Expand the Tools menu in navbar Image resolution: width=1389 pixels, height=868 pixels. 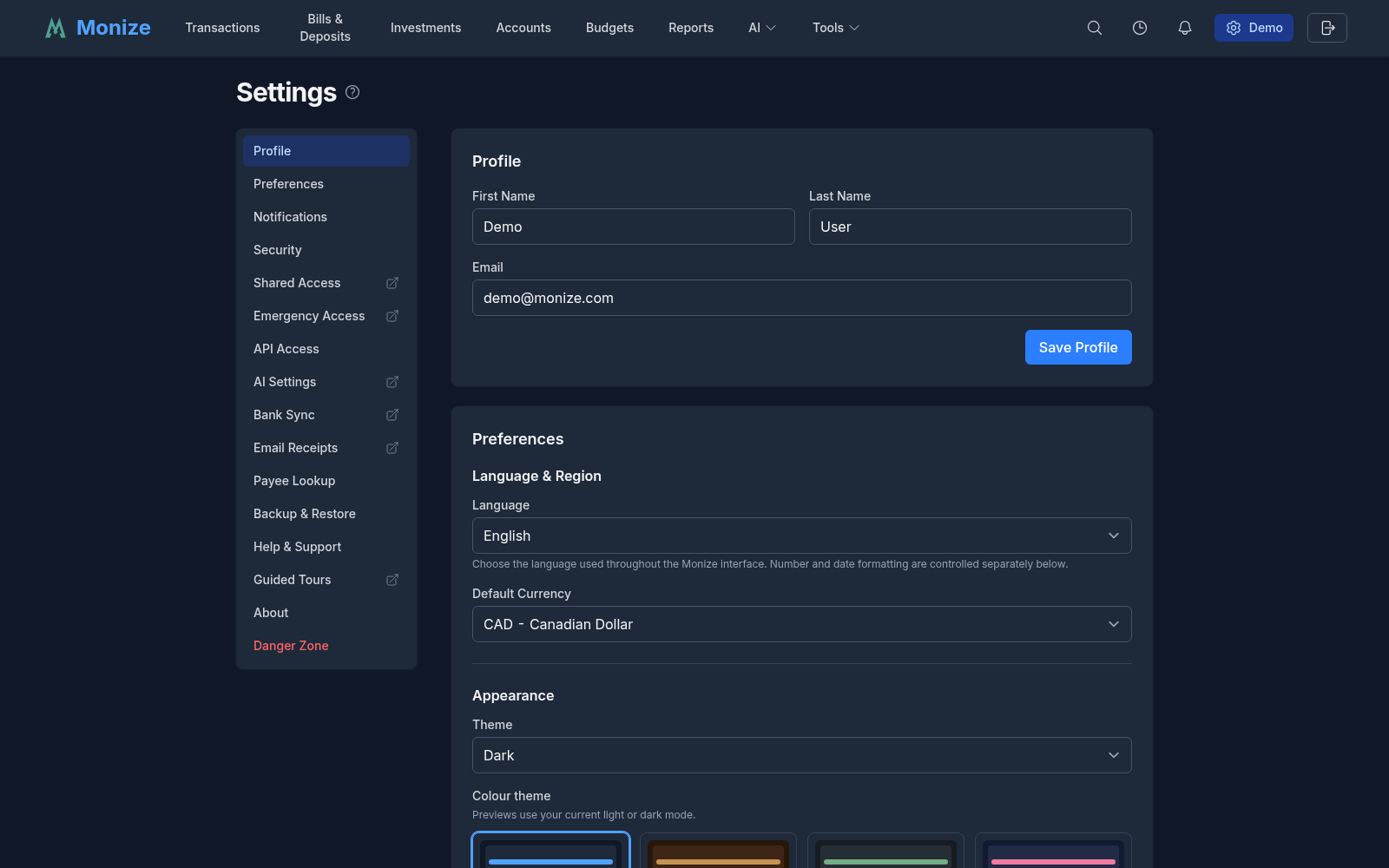pos(836,28)
